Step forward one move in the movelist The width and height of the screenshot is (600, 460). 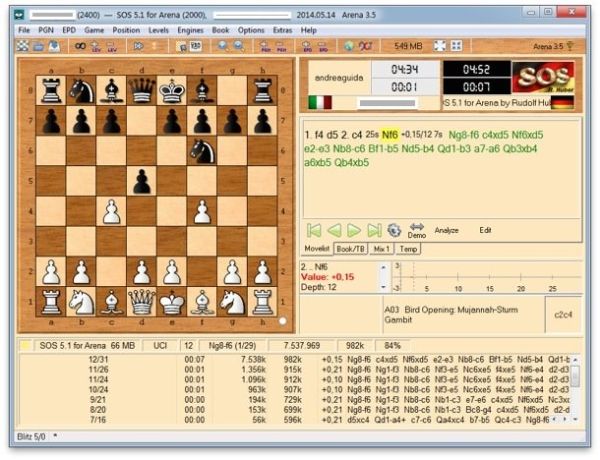354,230
